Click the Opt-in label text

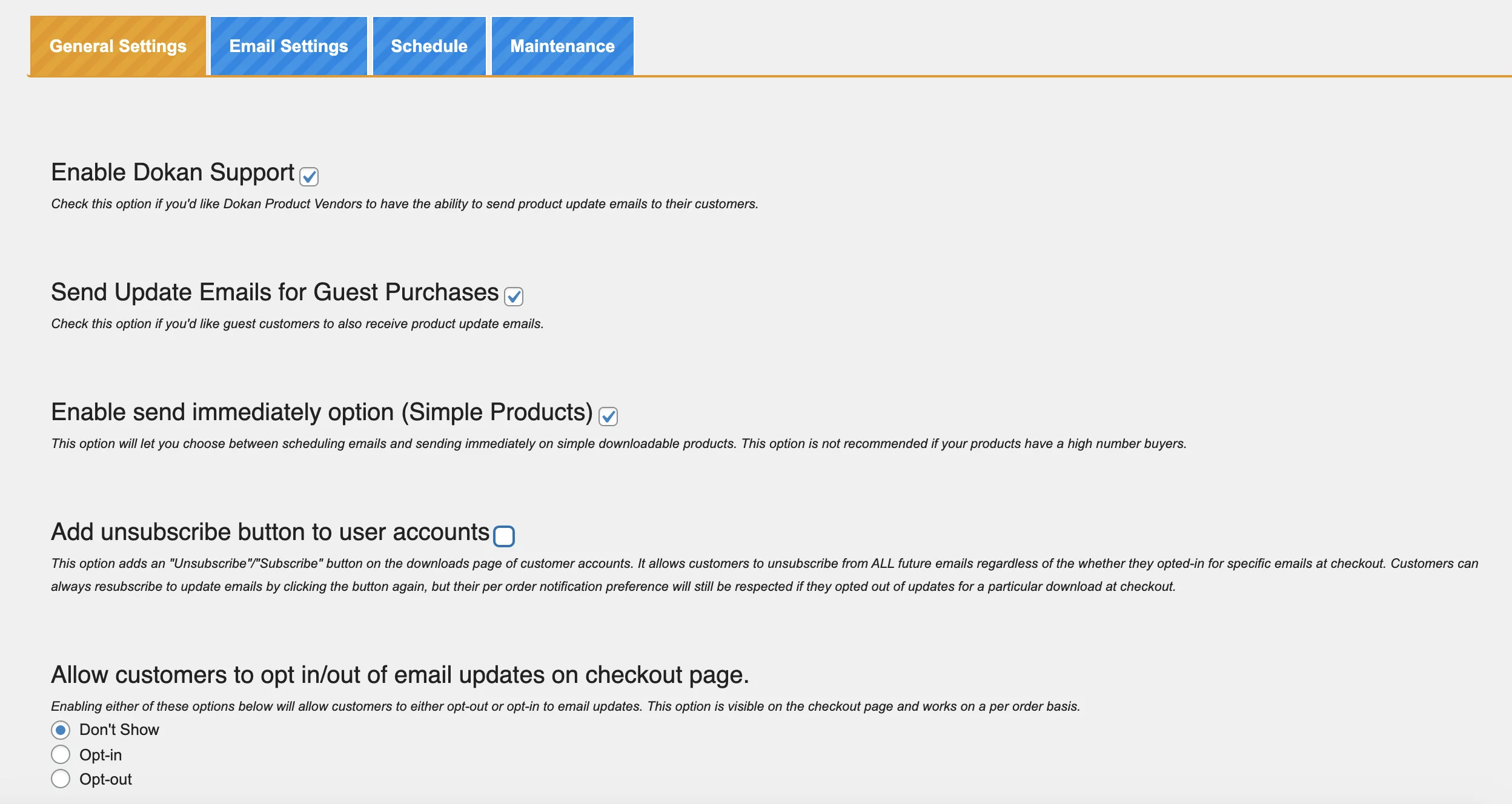click(x=101, y=754)
